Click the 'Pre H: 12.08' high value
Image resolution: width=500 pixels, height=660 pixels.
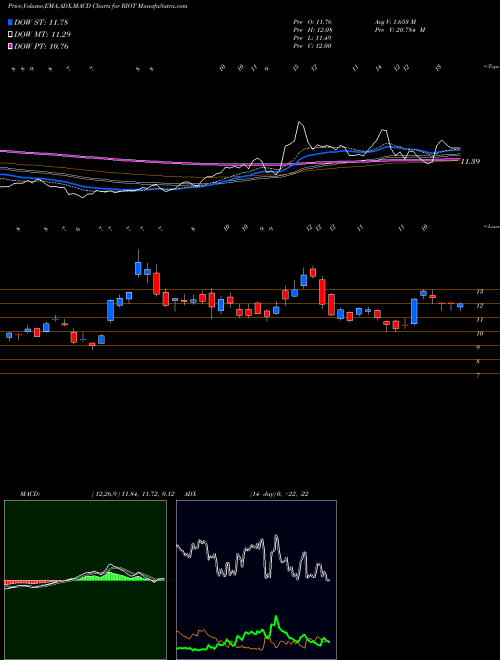click(x=313, y=30)
